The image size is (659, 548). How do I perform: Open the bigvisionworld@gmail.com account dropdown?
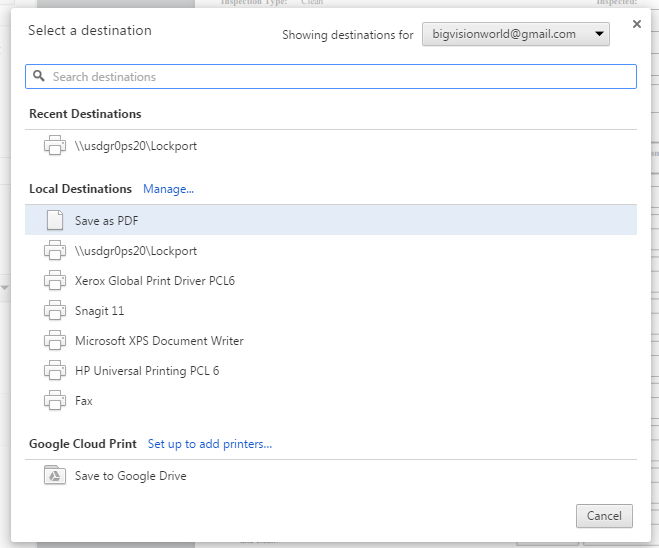click(515, 35)
